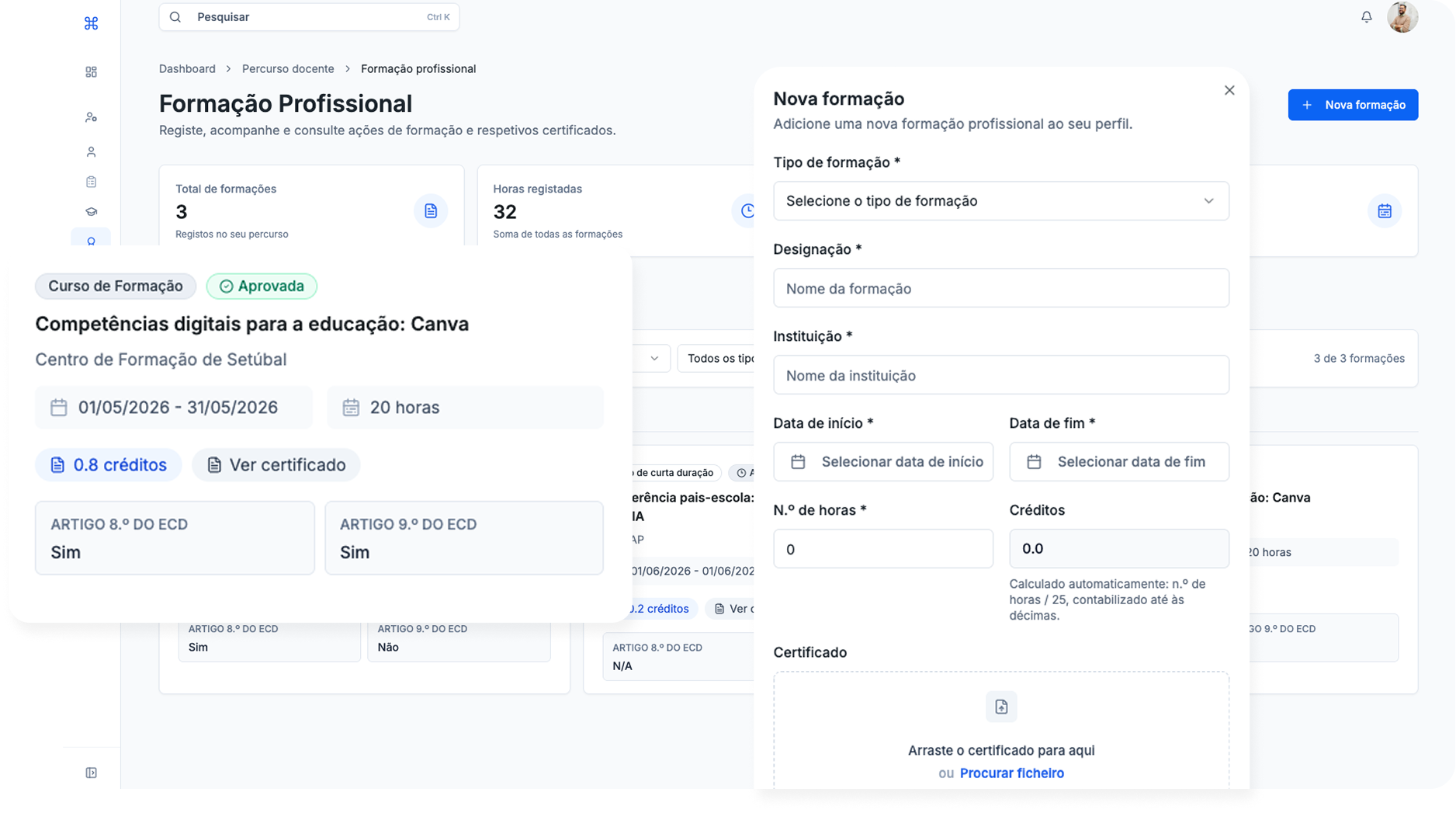Click the calendar icon in the top-right stats card
The width and height of the screenshot is (1456, 813).
(x=1385, y=211)
